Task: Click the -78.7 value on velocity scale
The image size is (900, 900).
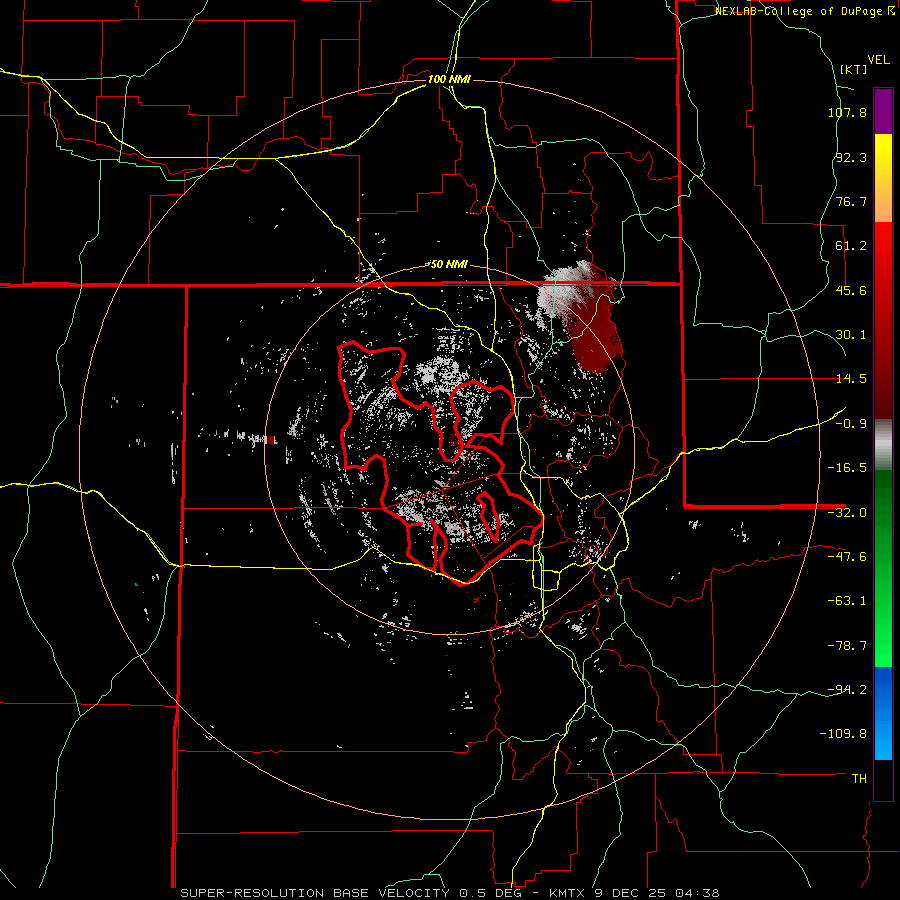Action: point(847,646)
